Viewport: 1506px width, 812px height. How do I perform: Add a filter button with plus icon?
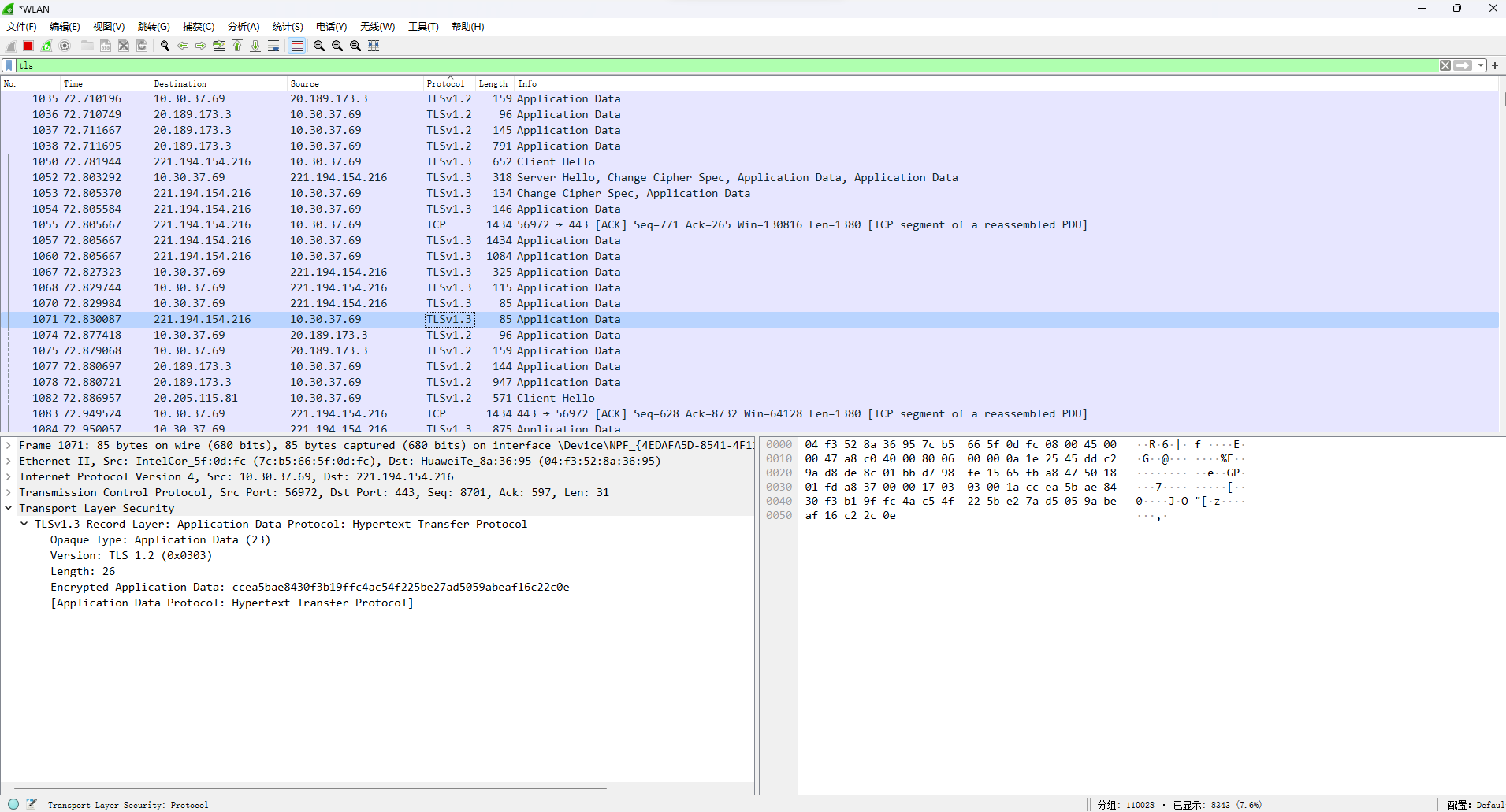point(1495,65)
